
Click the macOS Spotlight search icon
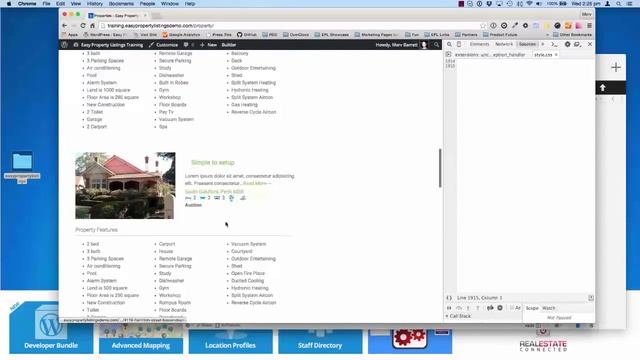pos(619,4)
